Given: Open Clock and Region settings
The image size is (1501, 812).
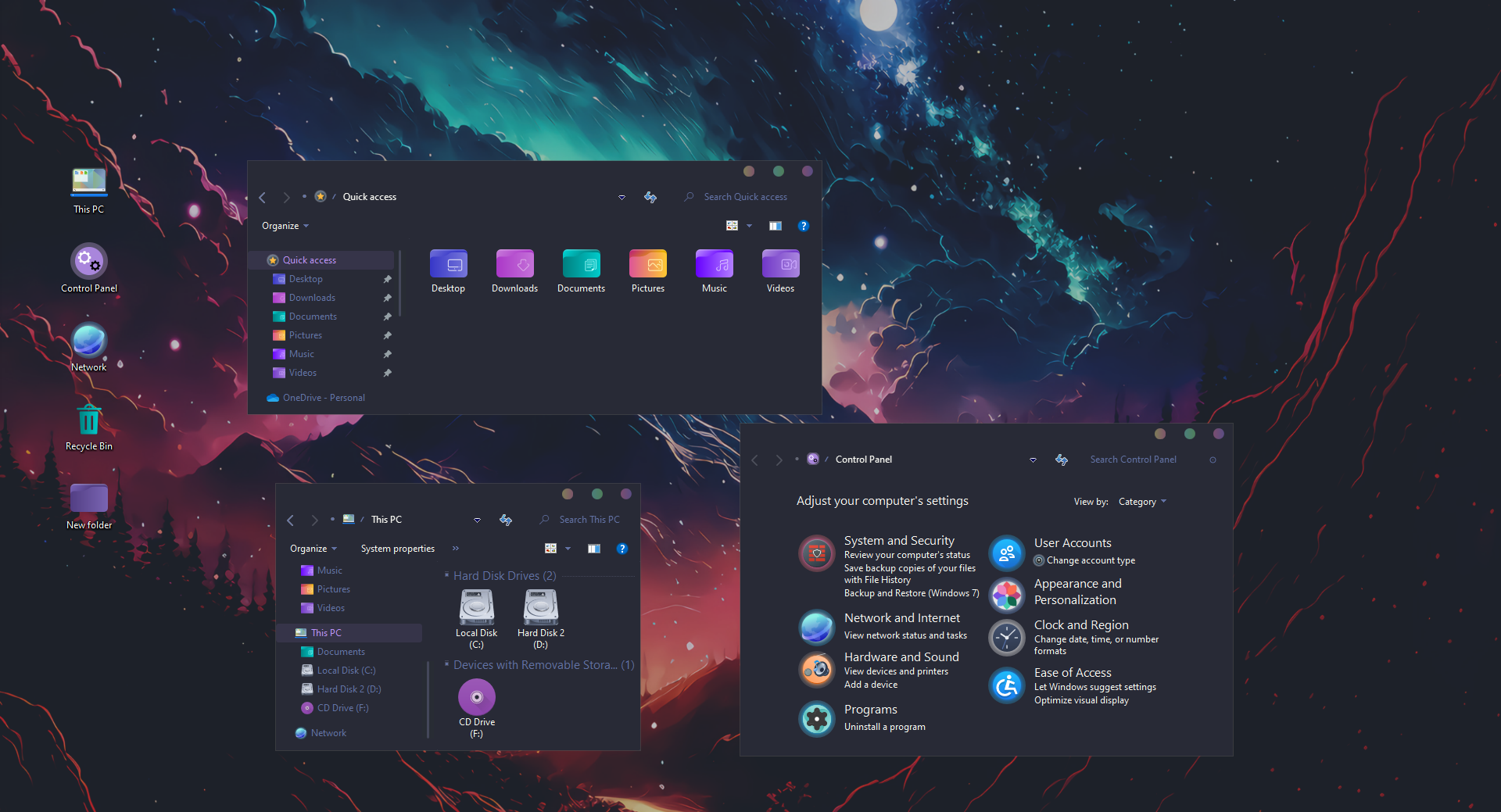Looking at the screenshot, I should (1080, 624).
